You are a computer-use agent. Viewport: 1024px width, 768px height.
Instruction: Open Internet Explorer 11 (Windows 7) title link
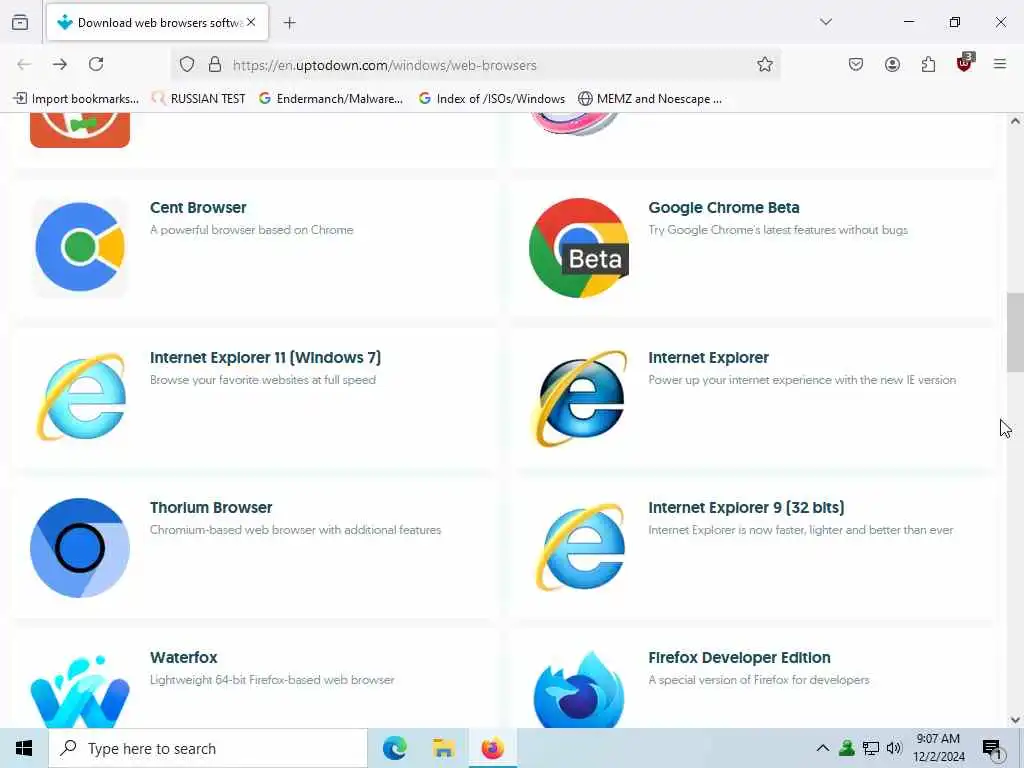pos(265,358)
